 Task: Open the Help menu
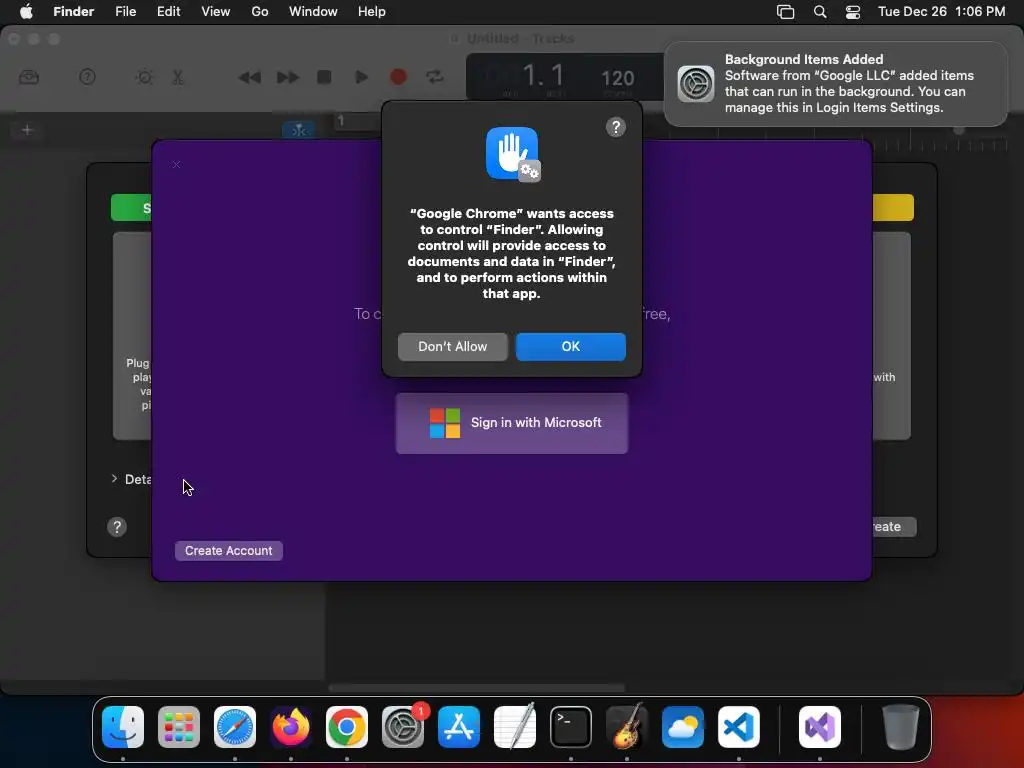point(372,12)
